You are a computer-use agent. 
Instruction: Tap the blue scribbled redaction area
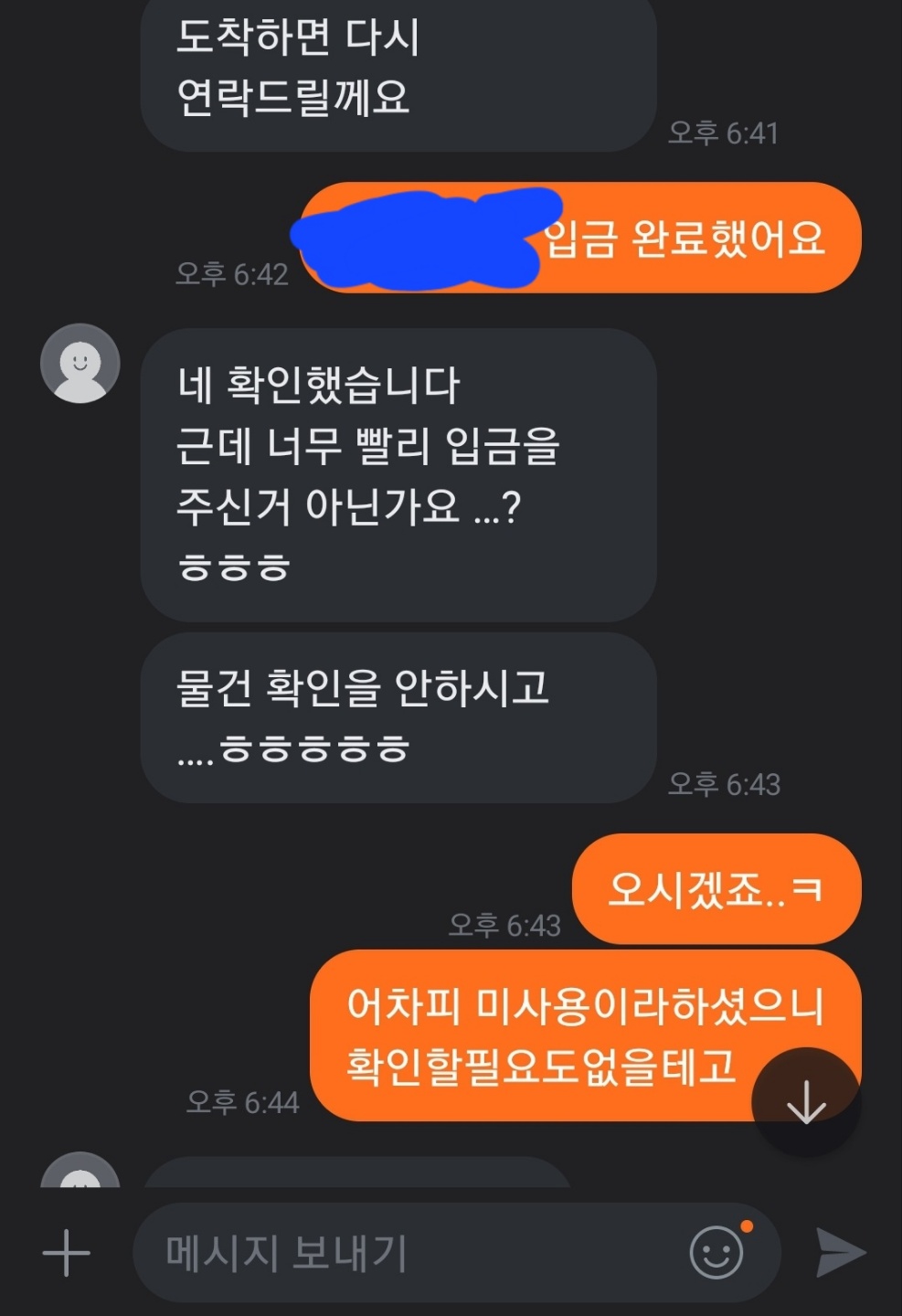tap(425, 238)
